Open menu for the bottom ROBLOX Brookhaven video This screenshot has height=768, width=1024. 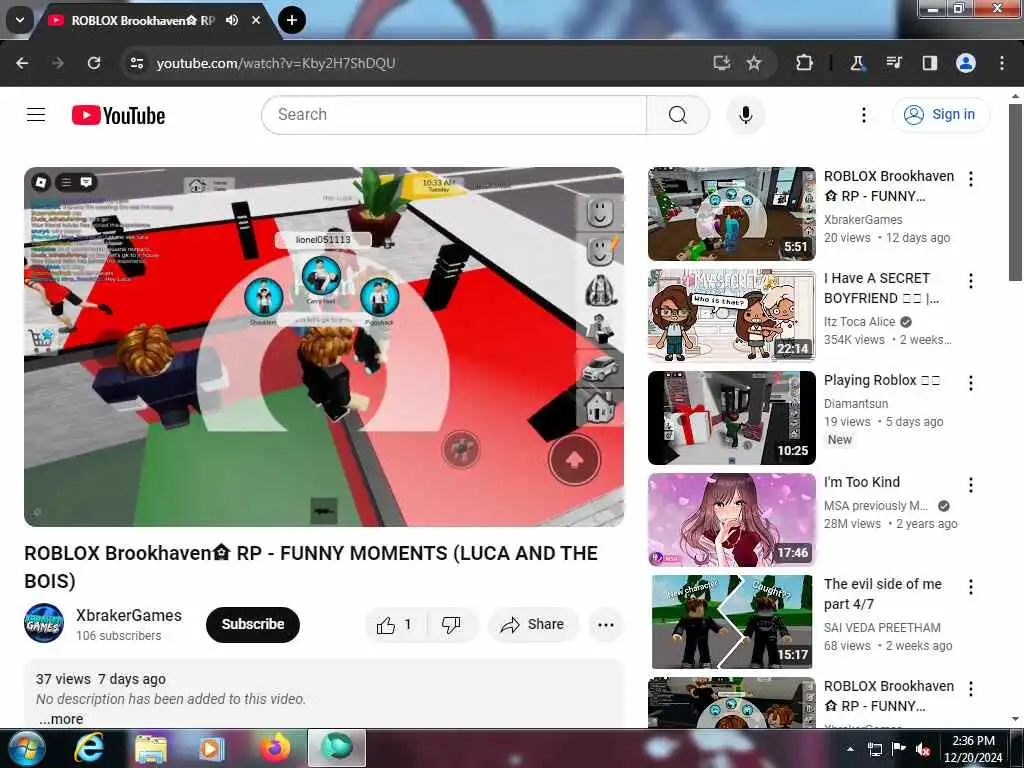pyautogui.click(x=971, y=689)
